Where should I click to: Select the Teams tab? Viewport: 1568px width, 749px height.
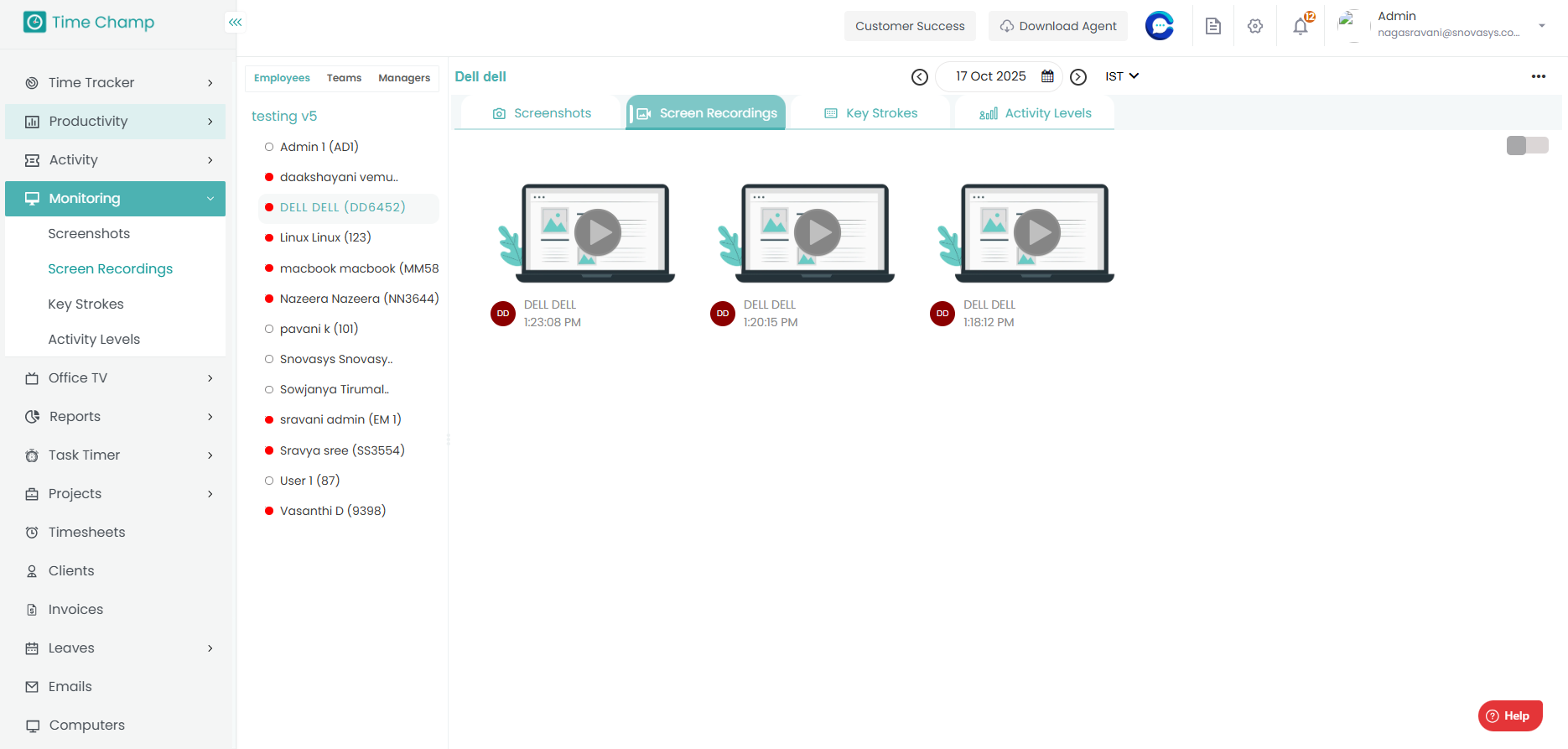(x=344, y=78)
